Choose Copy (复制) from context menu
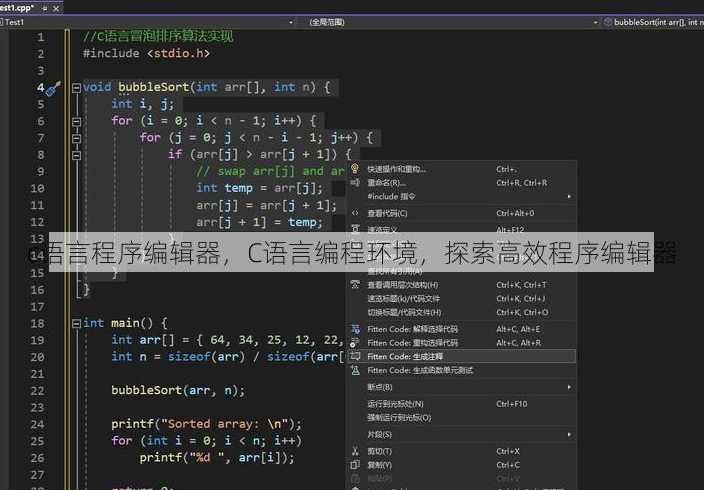This screenshot has height=490, width=704. tap(461, 465)
